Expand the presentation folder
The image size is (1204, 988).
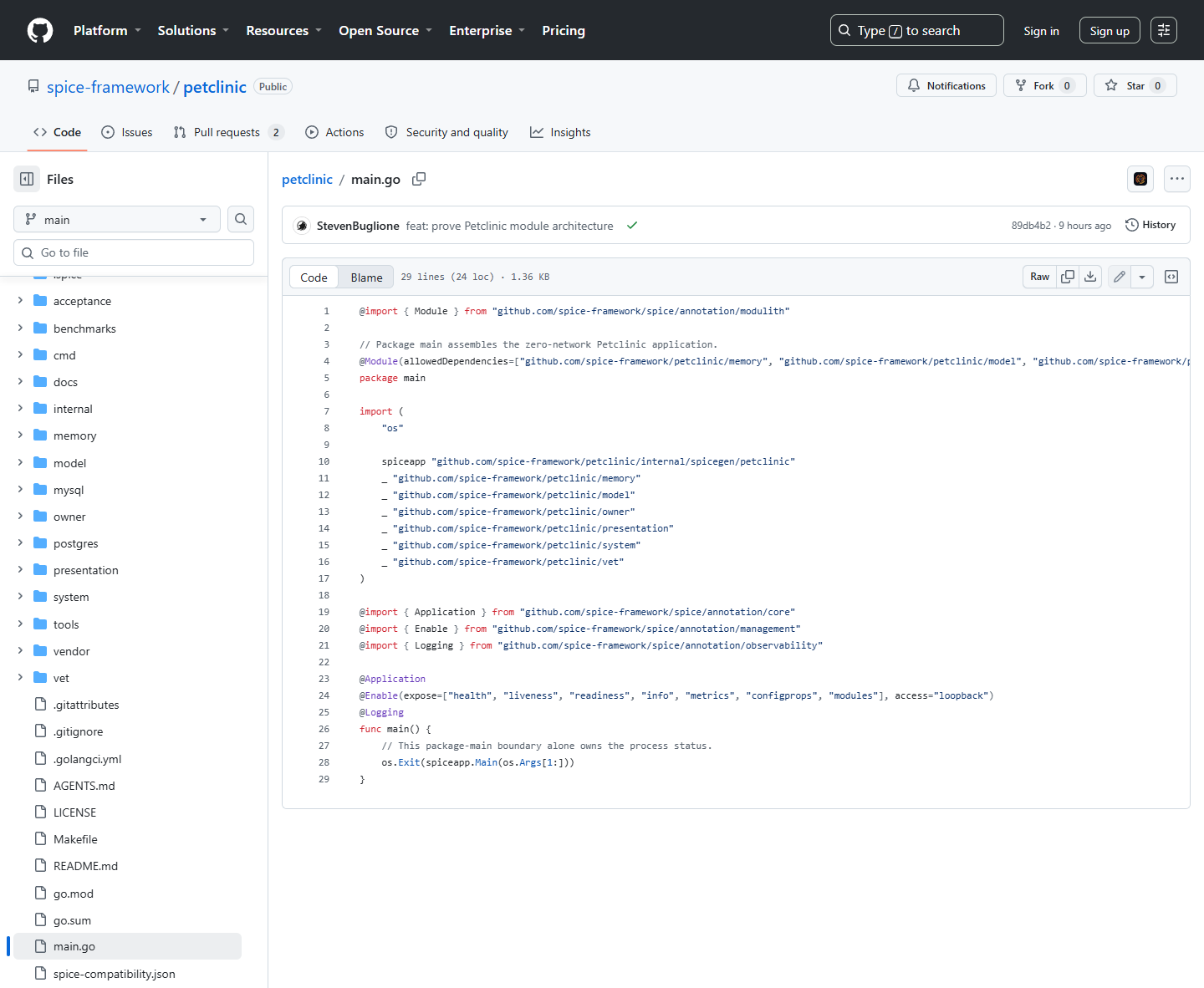click(20, 570)
